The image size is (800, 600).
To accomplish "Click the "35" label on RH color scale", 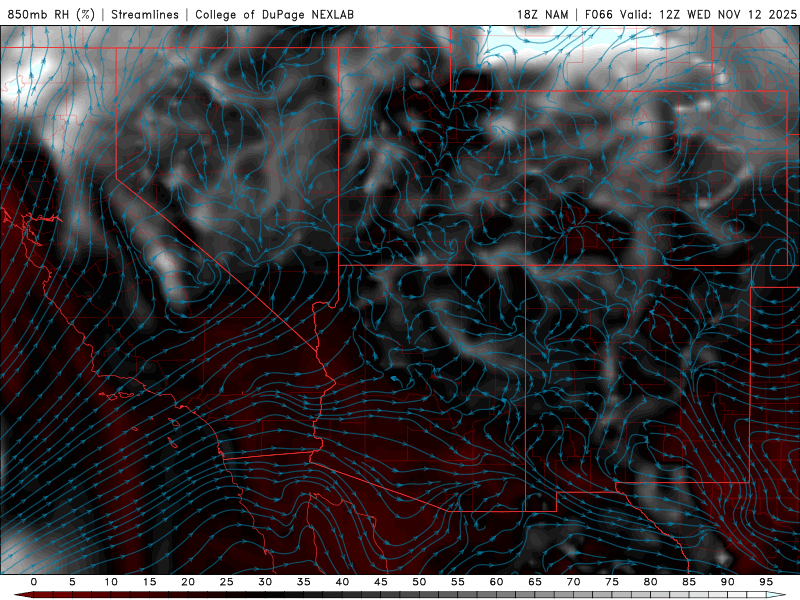I will [304, 582].
